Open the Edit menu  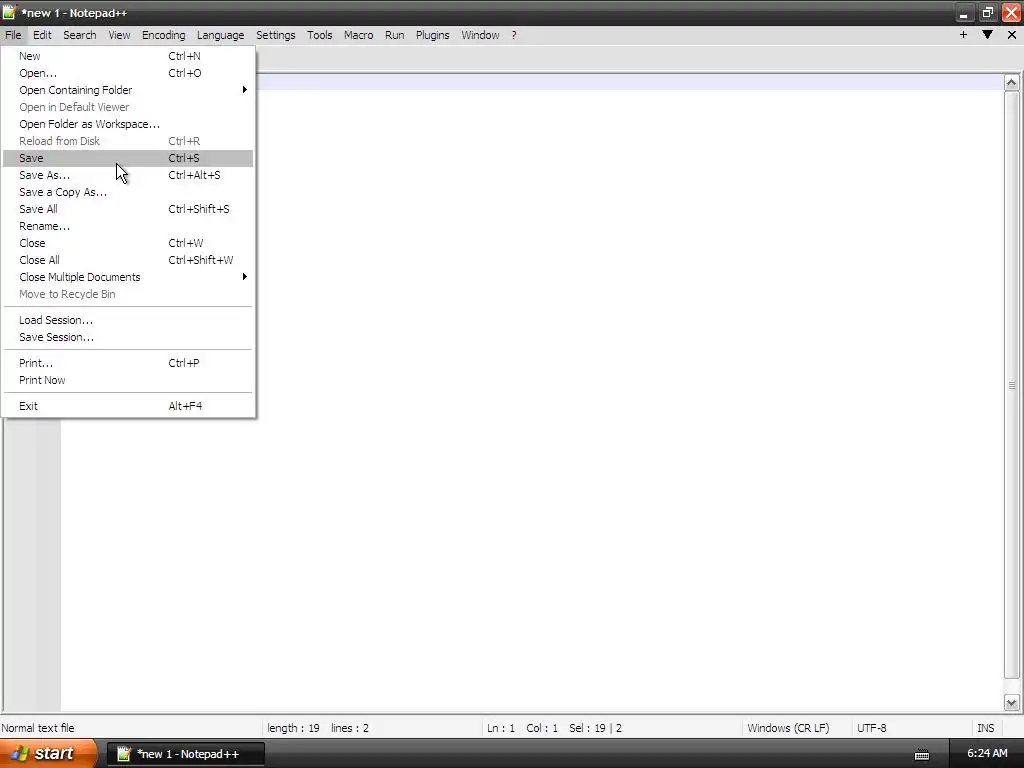click(x=42, y=35)
